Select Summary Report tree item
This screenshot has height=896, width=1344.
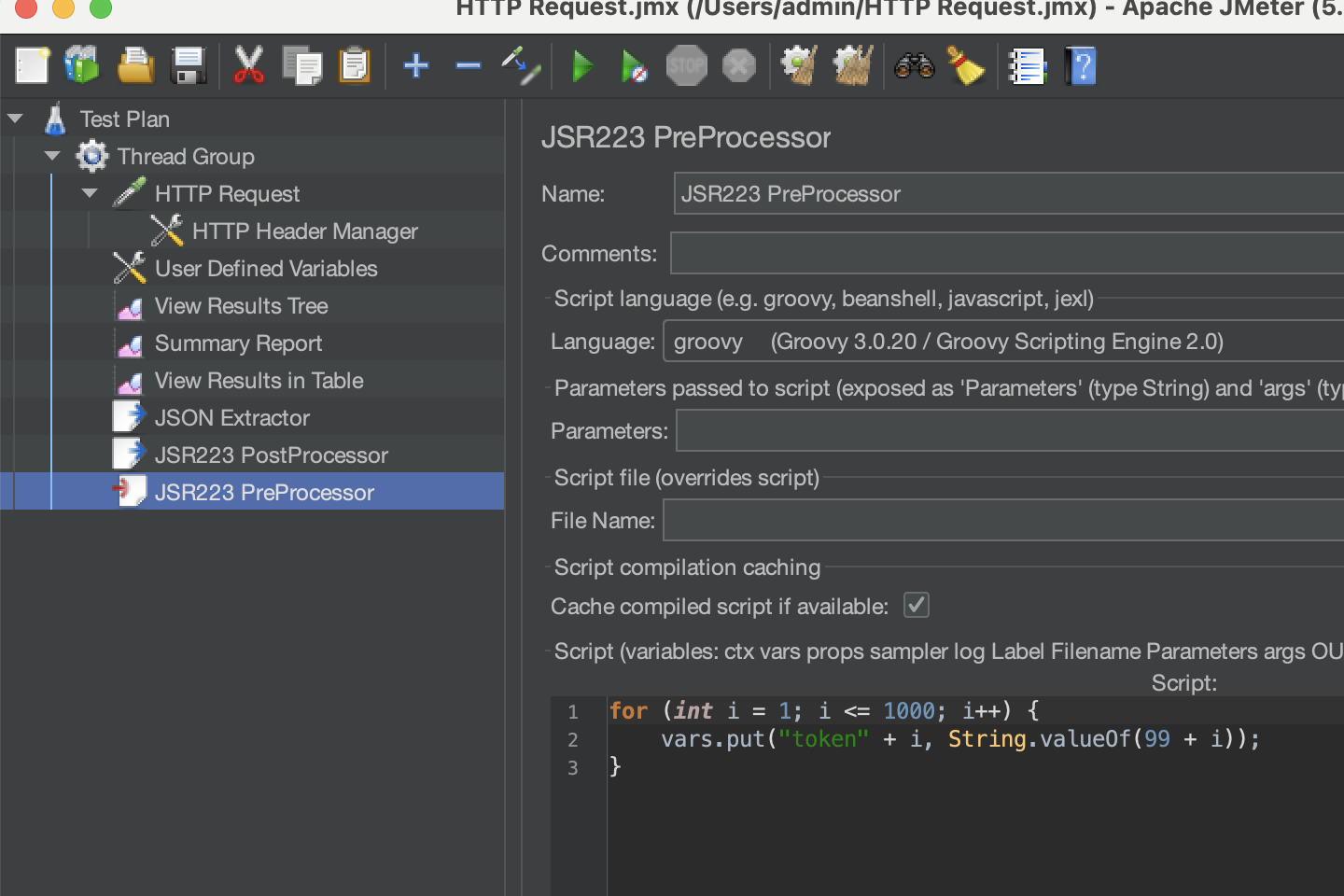[238, 343]
